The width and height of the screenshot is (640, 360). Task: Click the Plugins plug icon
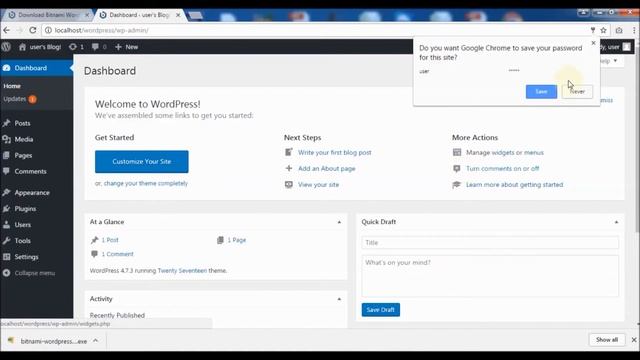[x=6, y=209]
